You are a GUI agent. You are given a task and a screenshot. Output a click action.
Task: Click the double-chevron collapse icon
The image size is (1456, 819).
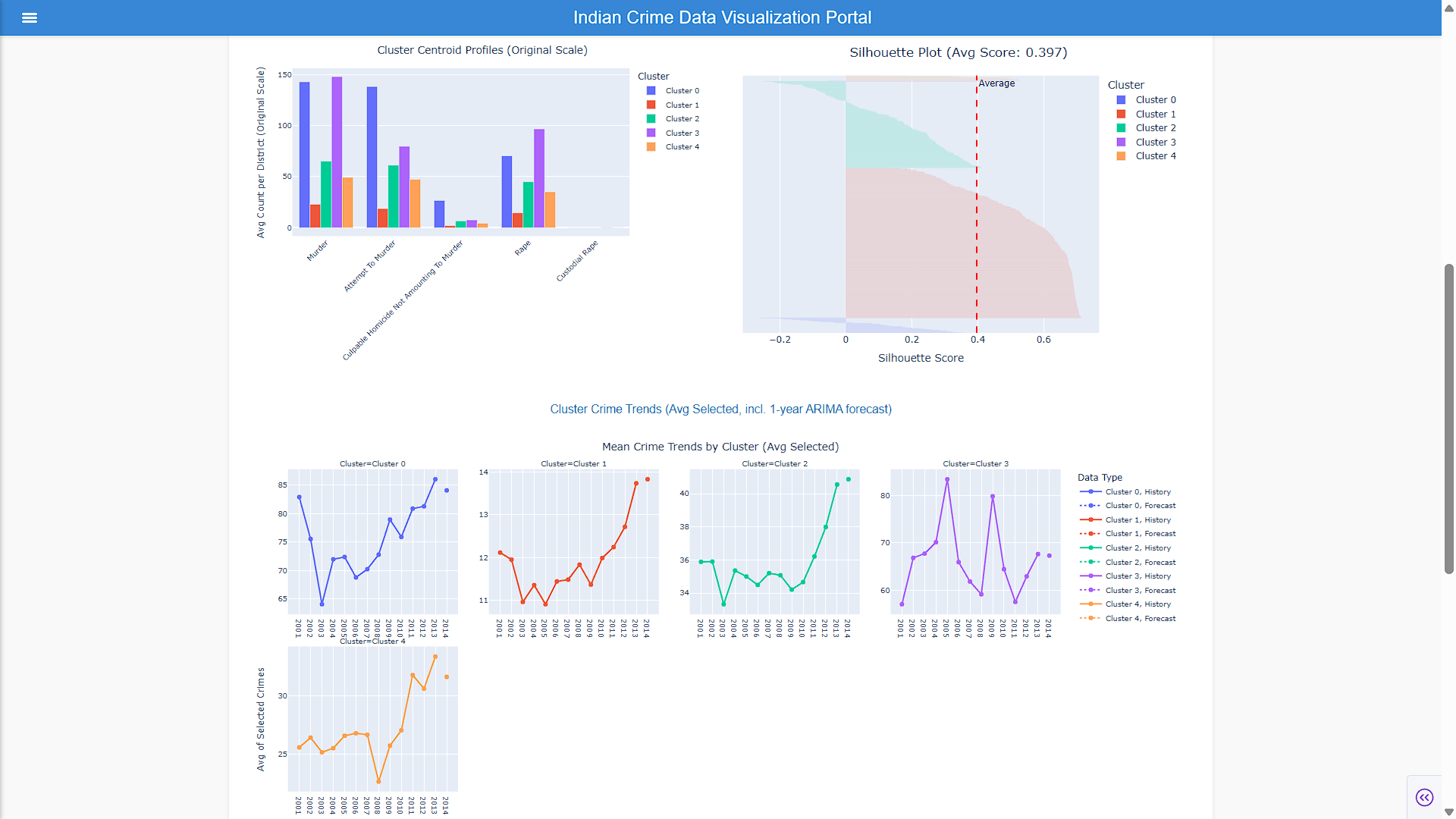click(1424, 797)
